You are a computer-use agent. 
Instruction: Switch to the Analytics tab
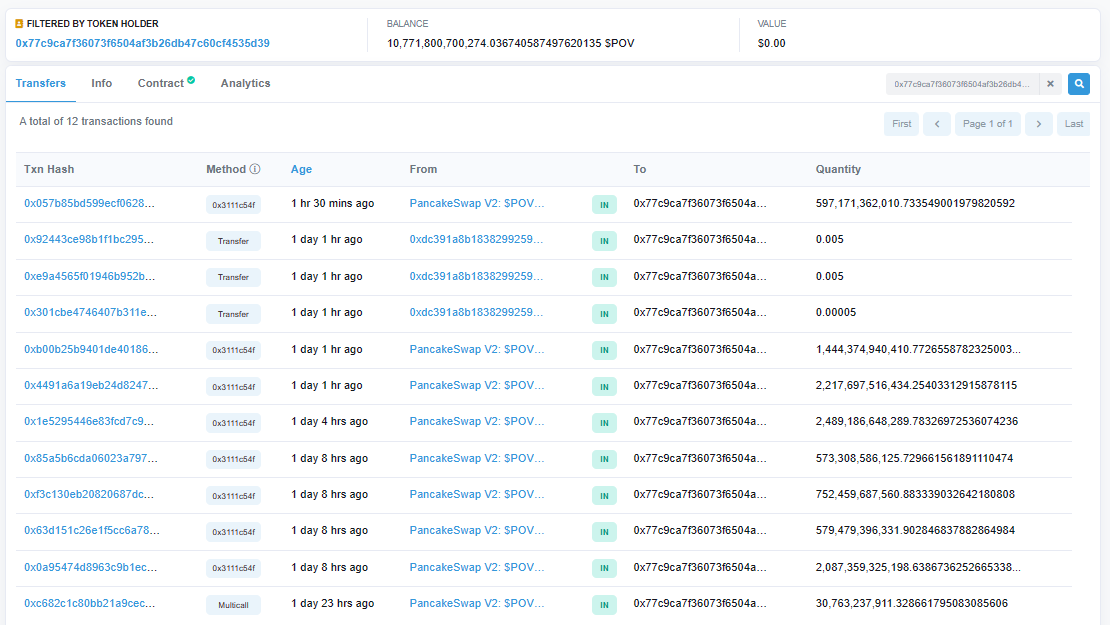coord(245,83)
